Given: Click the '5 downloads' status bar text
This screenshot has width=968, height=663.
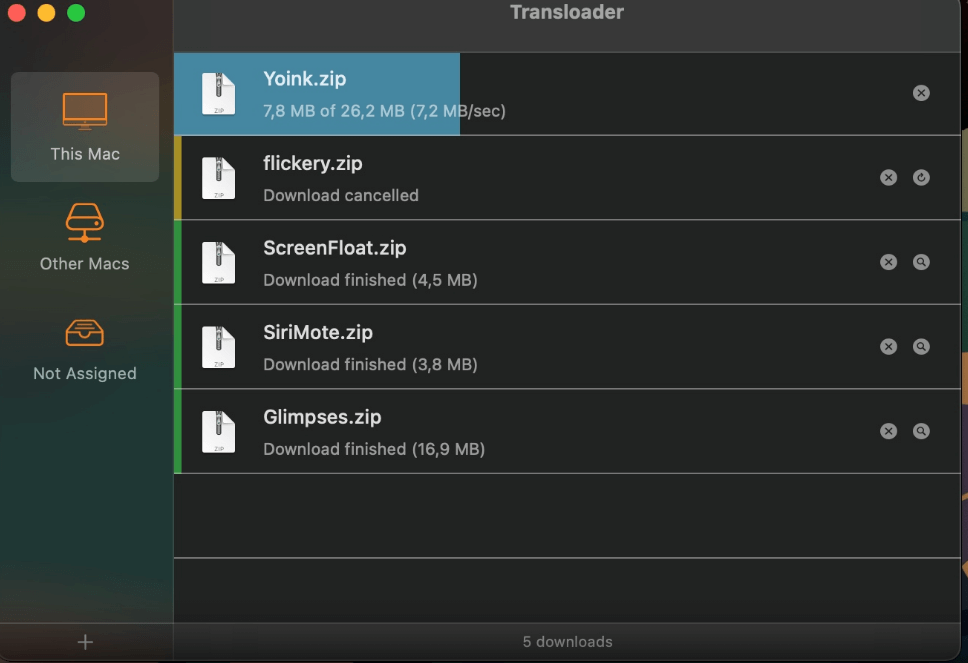Looking at the screenshot, I should (x=567, y=642).
